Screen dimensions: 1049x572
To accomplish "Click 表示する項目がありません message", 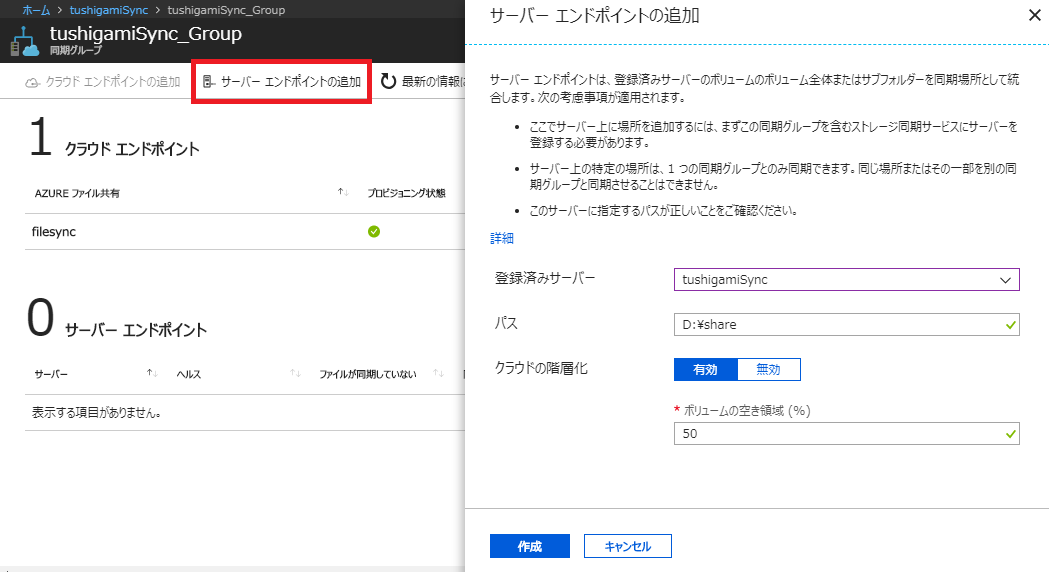I will pyautogui.click(x=96, y=413).
